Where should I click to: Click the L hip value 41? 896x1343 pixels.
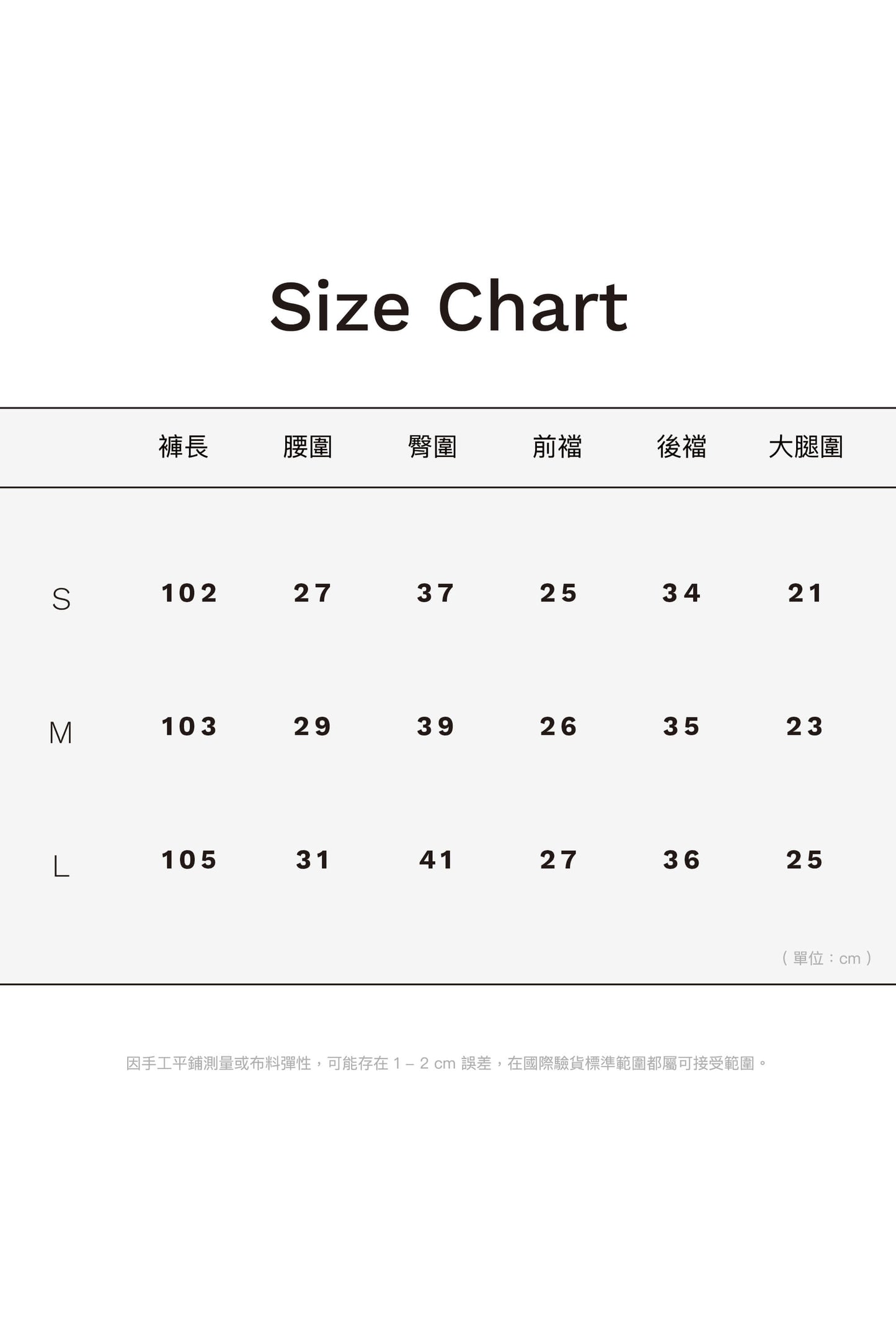(x=436, y=859)
